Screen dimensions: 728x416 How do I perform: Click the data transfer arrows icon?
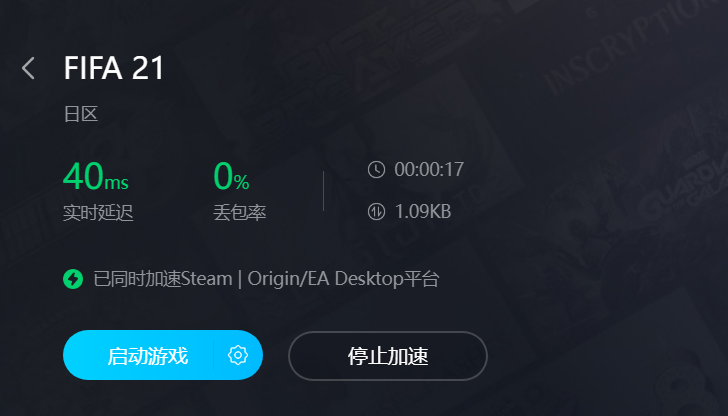point(376,212)
